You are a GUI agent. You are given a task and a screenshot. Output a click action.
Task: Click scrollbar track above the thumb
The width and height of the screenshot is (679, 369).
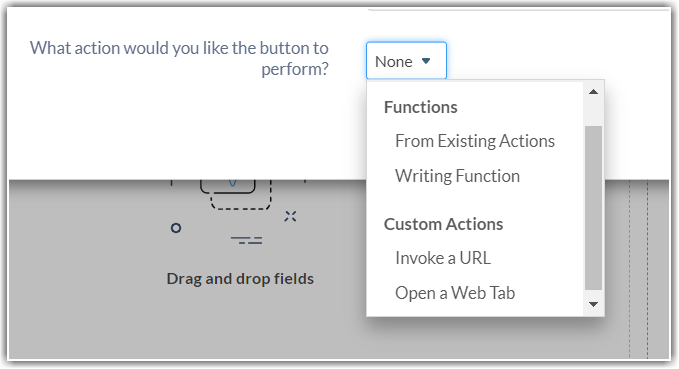[x=593, y=113]
